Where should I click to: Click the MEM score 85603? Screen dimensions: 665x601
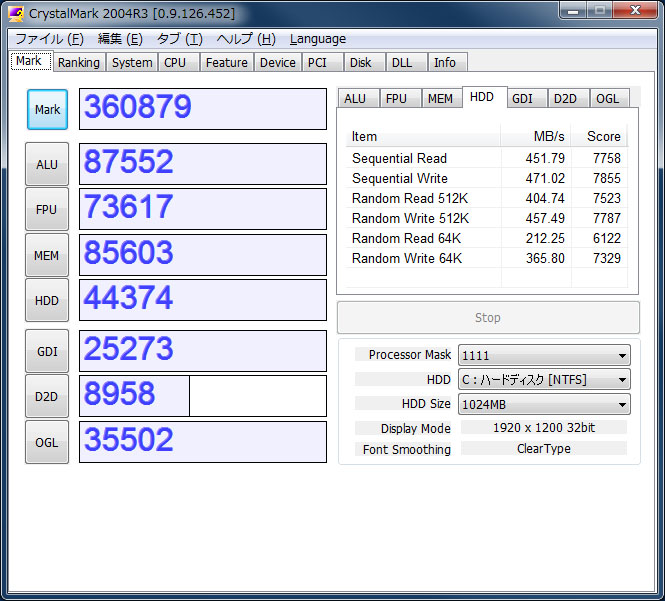[203, 255]
